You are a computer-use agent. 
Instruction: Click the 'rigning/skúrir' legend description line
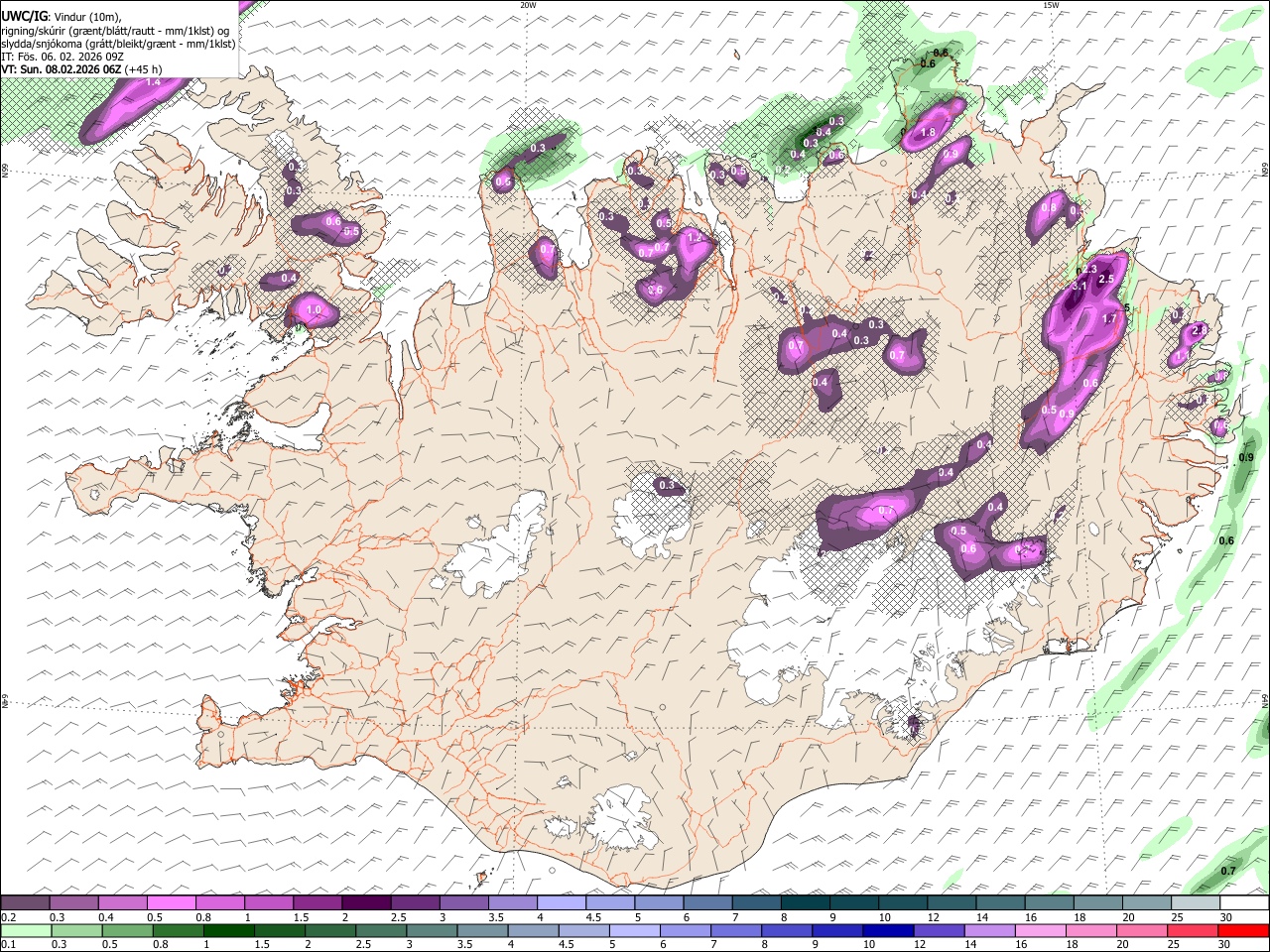pyautogui.click(x=115, y=30)
